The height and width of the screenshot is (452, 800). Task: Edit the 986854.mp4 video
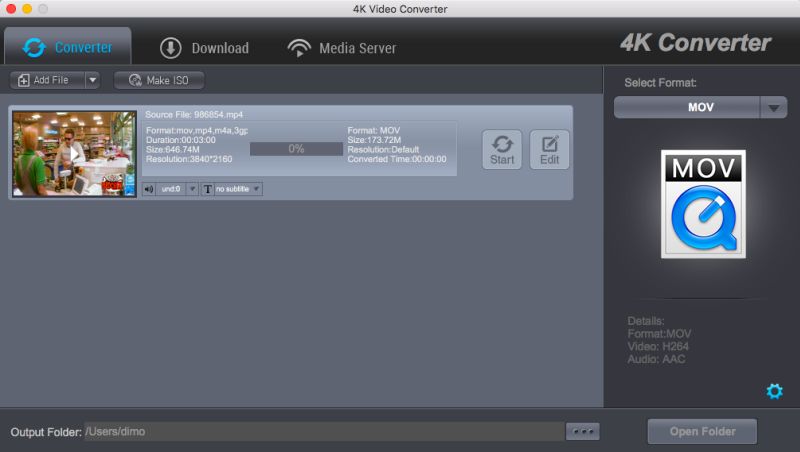[x=549, y=149]
